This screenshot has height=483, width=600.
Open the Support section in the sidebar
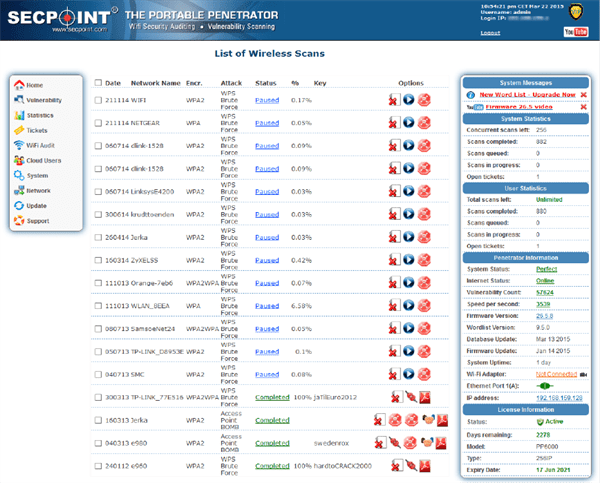[37, 220]
